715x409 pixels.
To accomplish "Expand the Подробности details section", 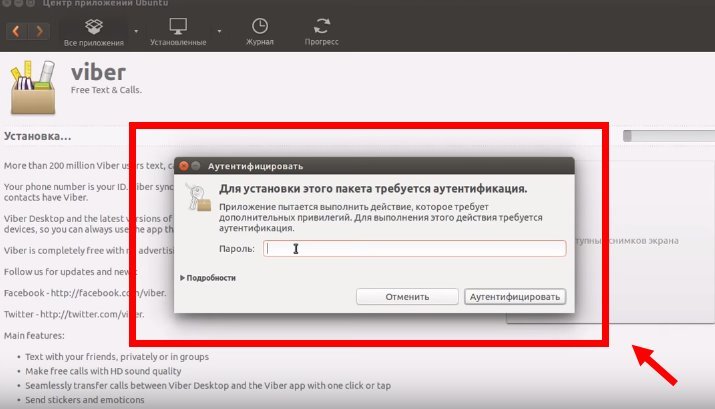I will point(208,277).
